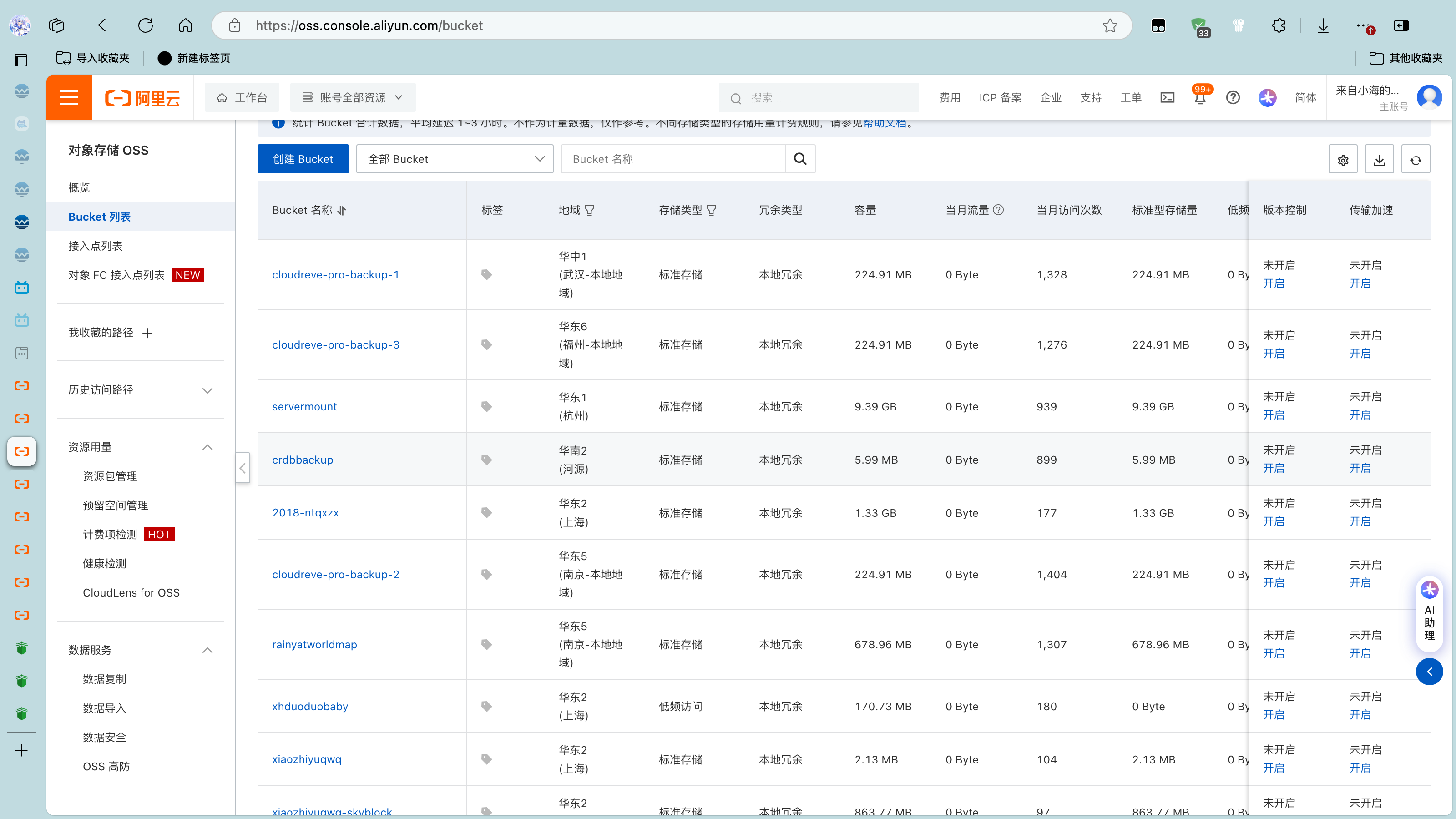The image size is (1456, 819).
Task: Open 接入点列表 in the sidebar
Action: (95, 246)
